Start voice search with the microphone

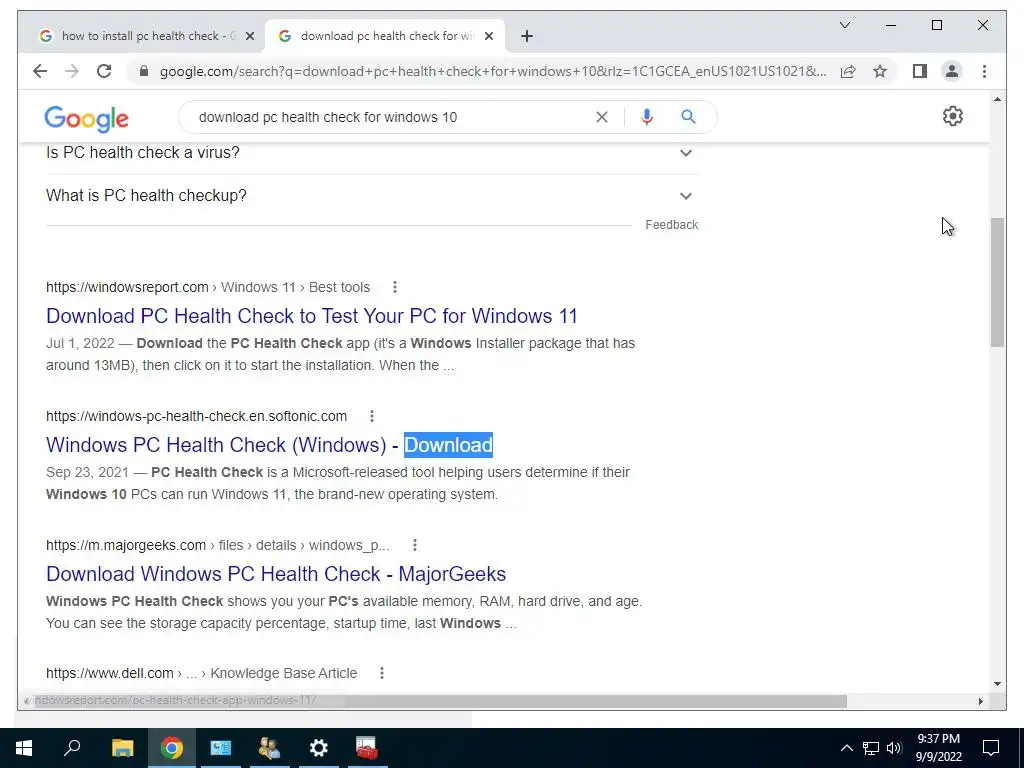647,117
